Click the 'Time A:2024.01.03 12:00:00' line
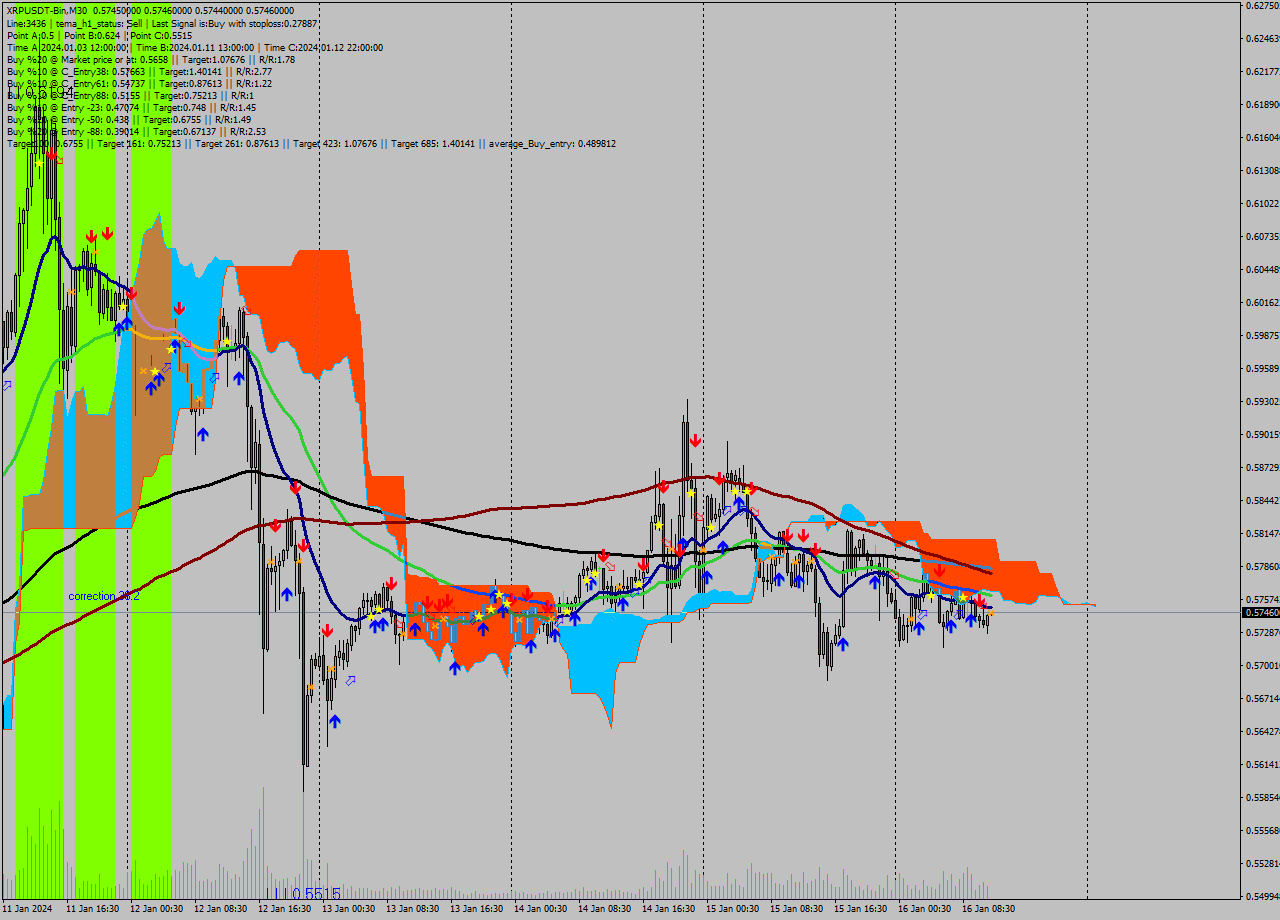The width and height of the screenshot is (1280, 920). coord(194,47)
